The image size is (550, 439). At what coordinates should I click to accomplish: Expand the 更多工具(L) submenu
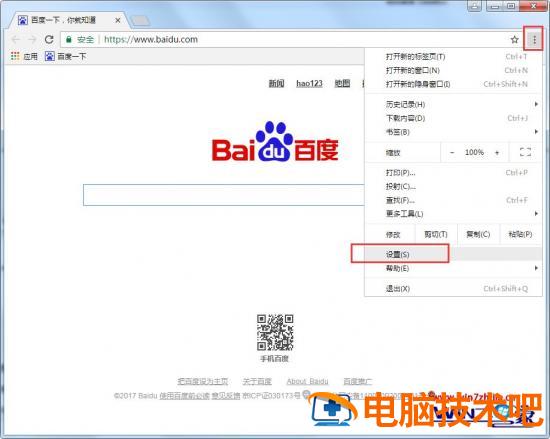pos(453,214)
